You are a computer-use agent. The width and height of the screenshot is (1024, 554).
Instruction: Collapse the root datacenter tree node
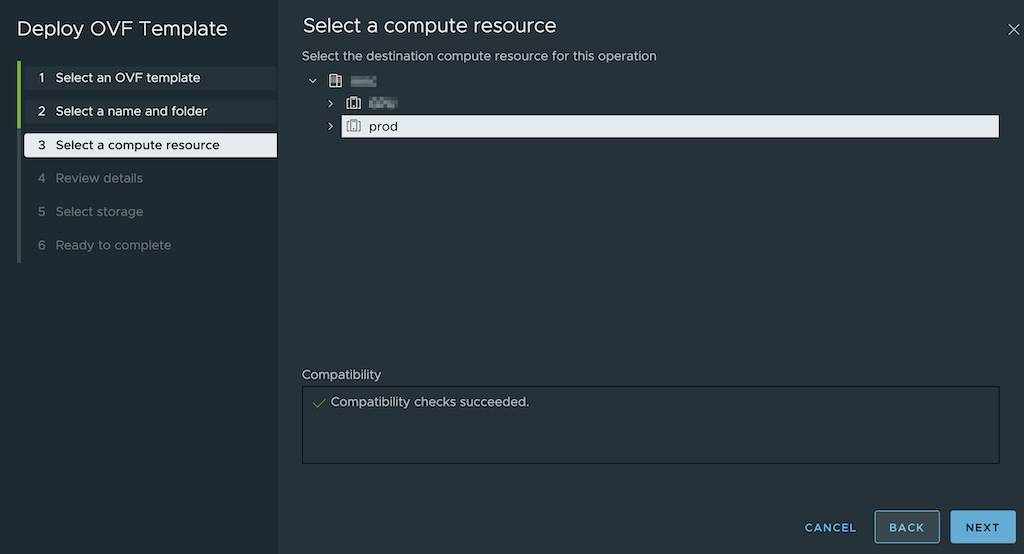(313, 81)
